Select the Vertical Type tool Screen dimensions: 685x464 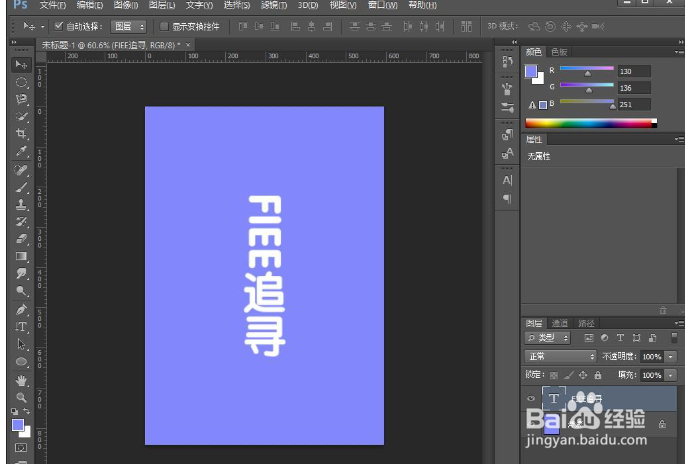click(21, 327)
